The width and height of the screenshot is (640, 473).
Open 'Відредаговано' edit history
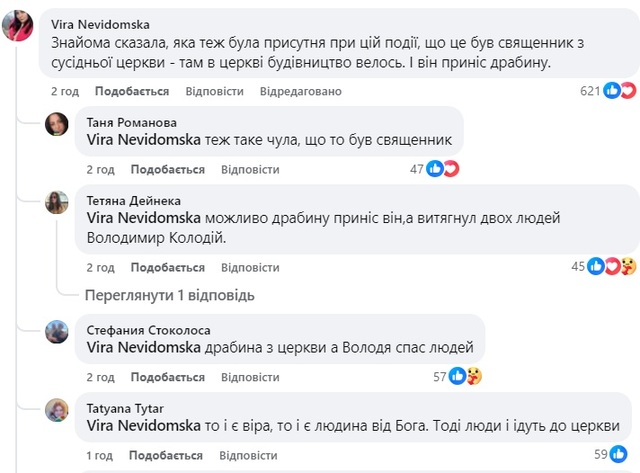click(300, 91)
